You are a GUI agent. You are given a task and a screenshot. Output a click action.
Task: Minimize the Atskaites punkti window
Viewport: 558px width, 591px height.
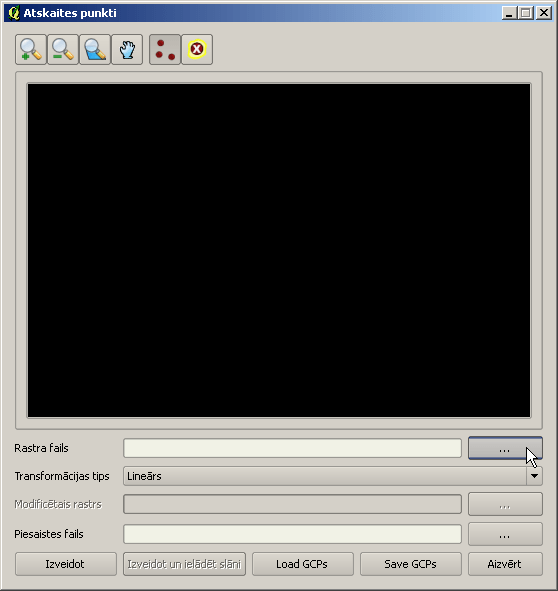[510, 13]
